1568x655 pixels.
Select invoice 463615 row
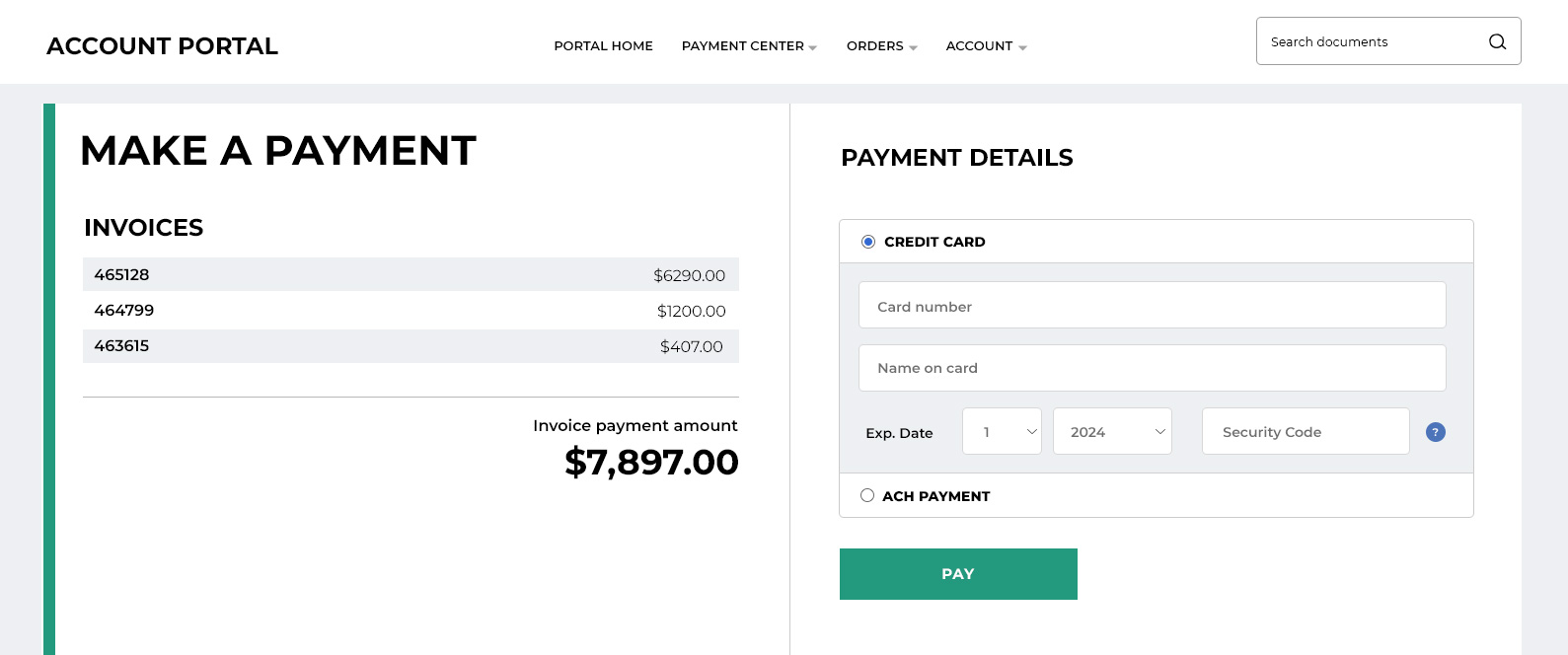coord(411,346)
